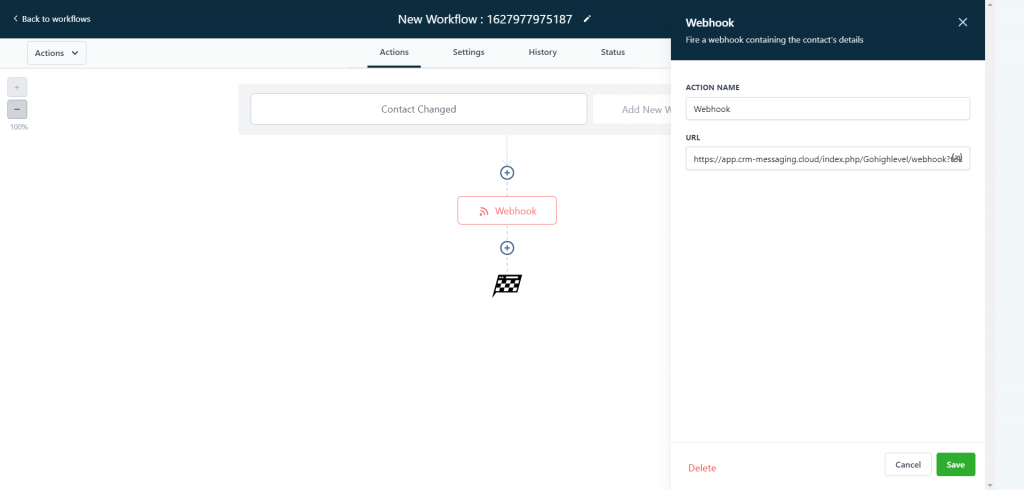The height and width of the screenshot is (490, 1024).
Task: Click the finish flag end marker
Action: click(507, 285)
